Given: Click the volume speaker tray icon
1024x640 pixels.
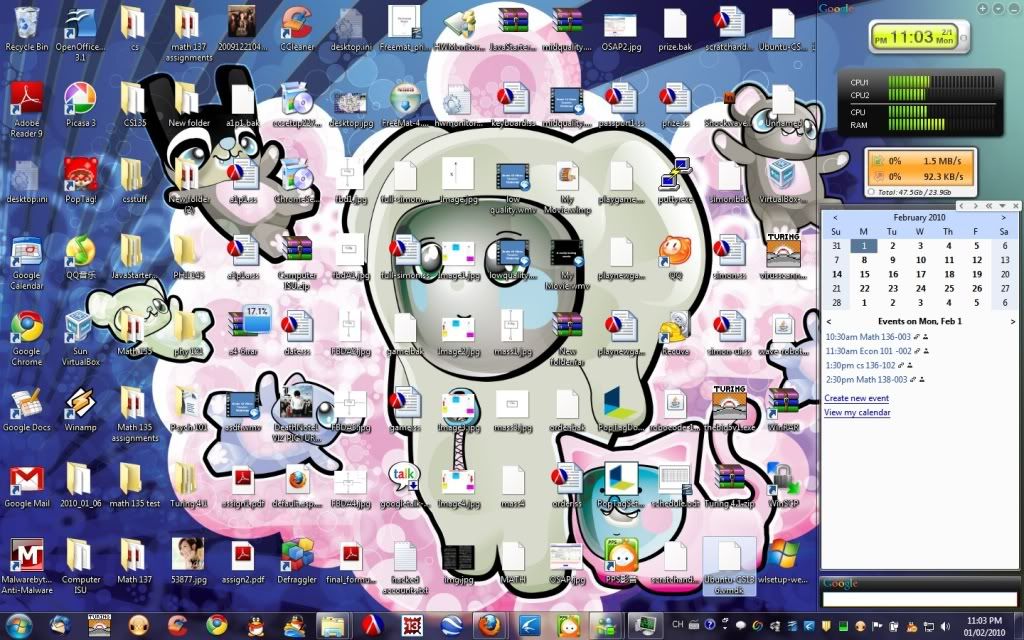Looking at the screenshot, I should [945, 626].
